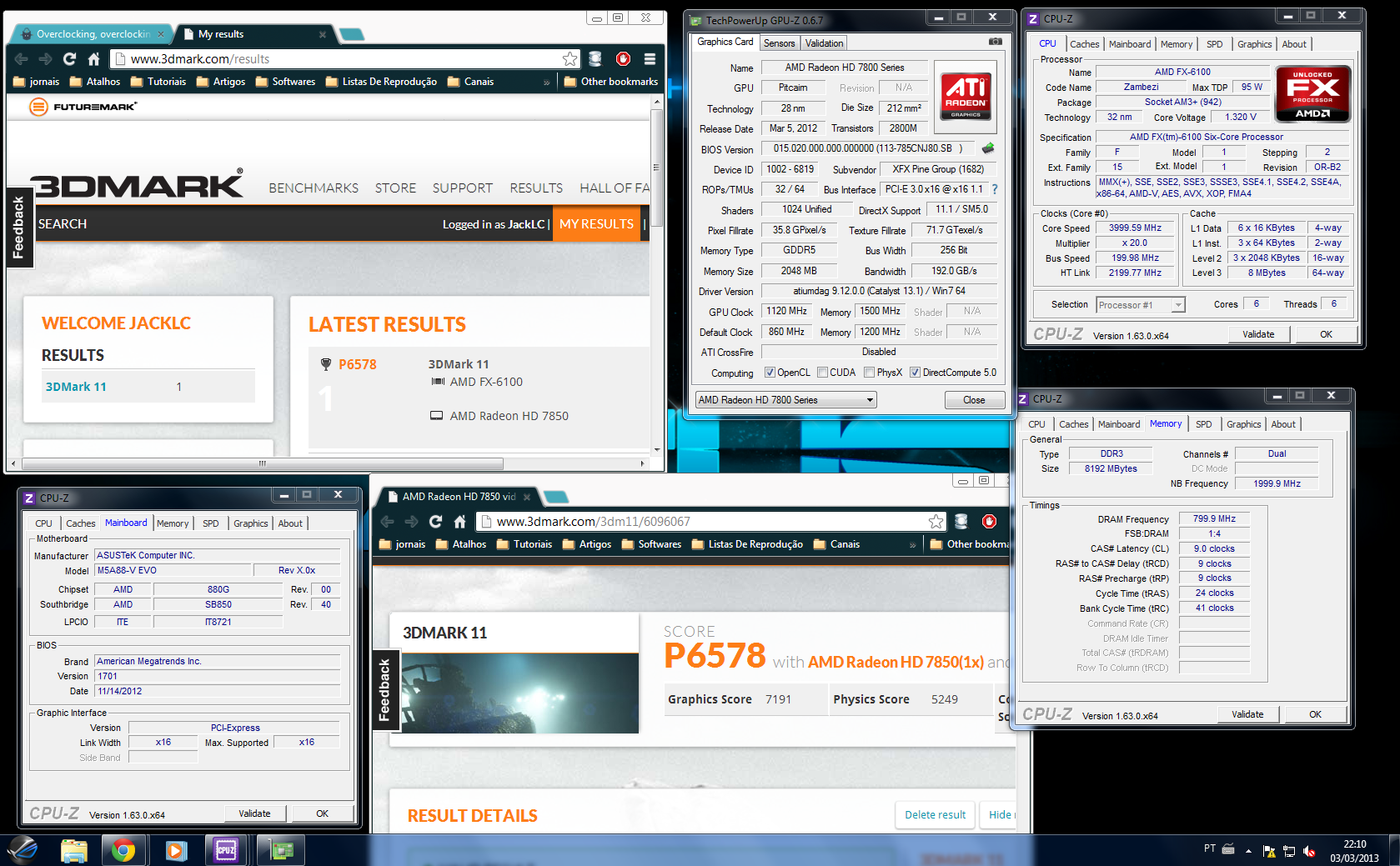Go home in the My results browser window
This screenshot has width=1400, height=866.
coord(93,59)
